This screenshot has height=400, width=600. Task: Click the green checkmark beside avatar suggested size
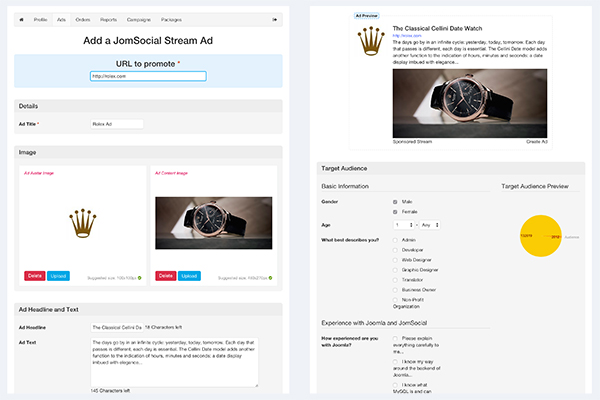140,278
